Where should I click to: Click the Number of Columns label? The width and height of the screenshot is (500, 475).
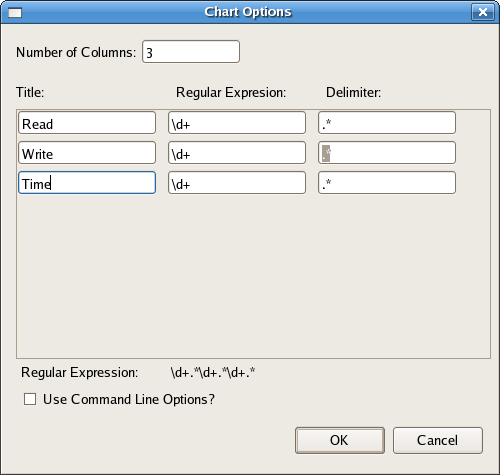(x=76, y=52)
